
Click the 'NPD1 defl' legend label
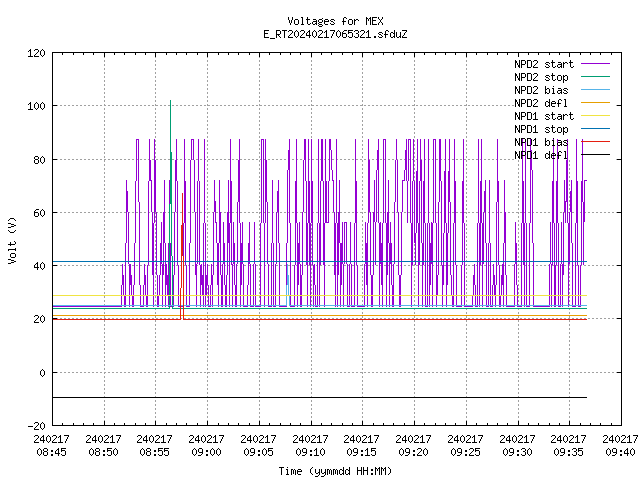click(541, 156)
